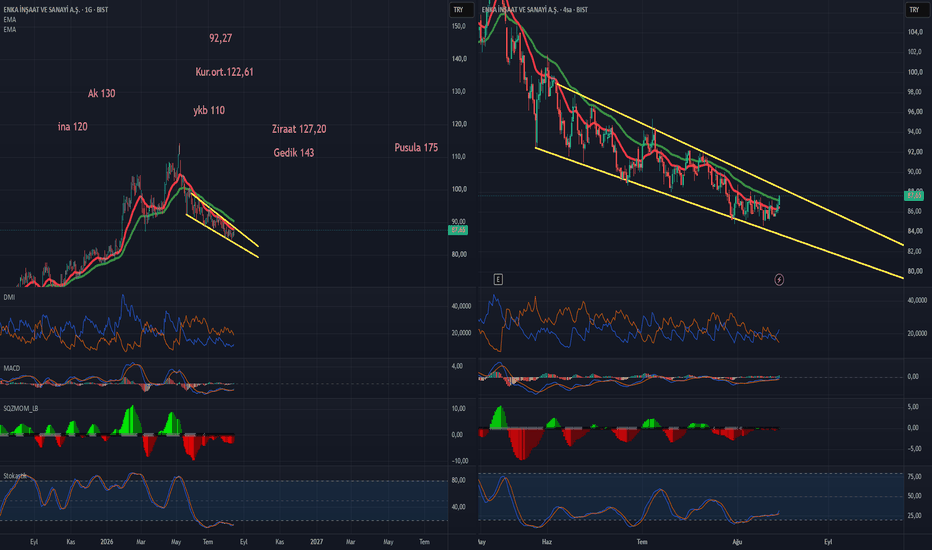The image size is (932, 550).
Task: Click the SQZMOM_LB indicator label
Action: click(21, 408)
